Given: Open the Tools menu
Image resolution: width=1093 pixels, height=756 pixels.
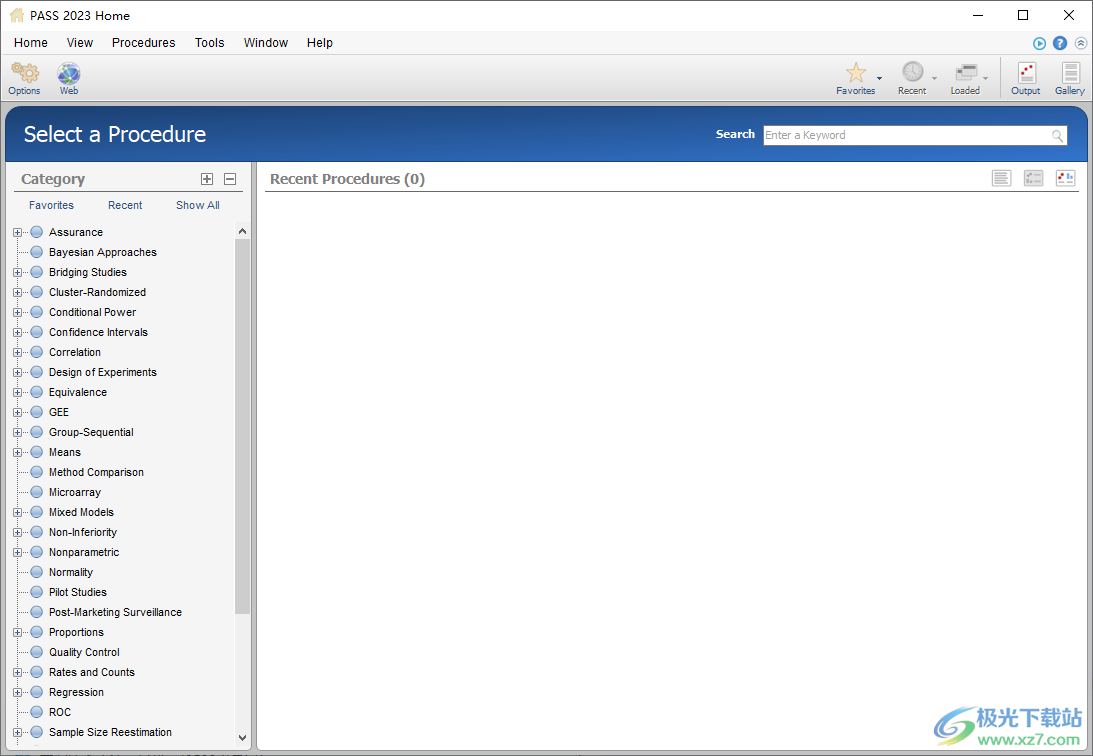Looking at the screenshot, I should click(x=209, y=43).
